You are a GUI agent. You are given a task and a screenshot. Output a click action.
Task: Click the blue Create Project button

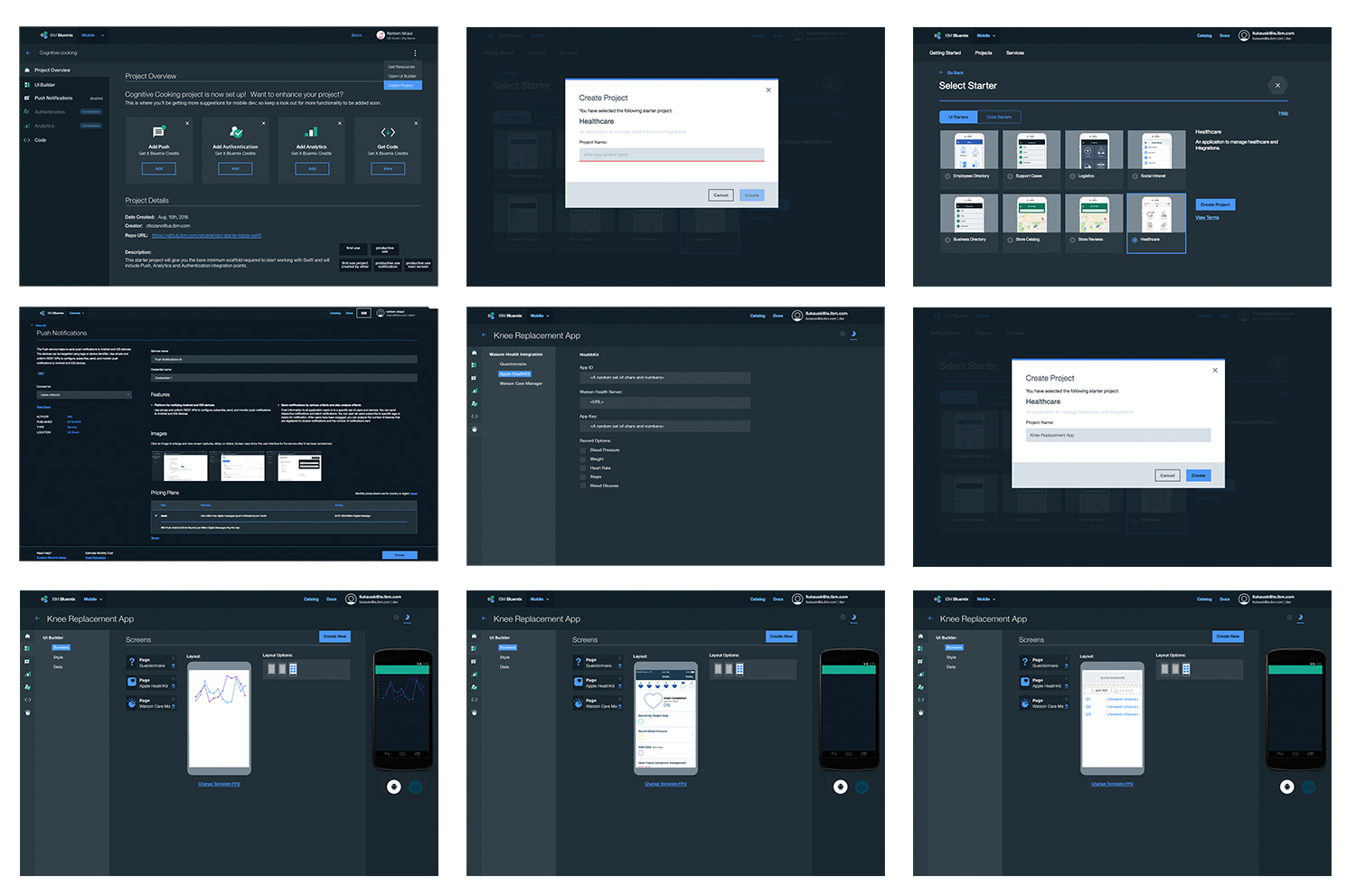tap(1215, 204)
